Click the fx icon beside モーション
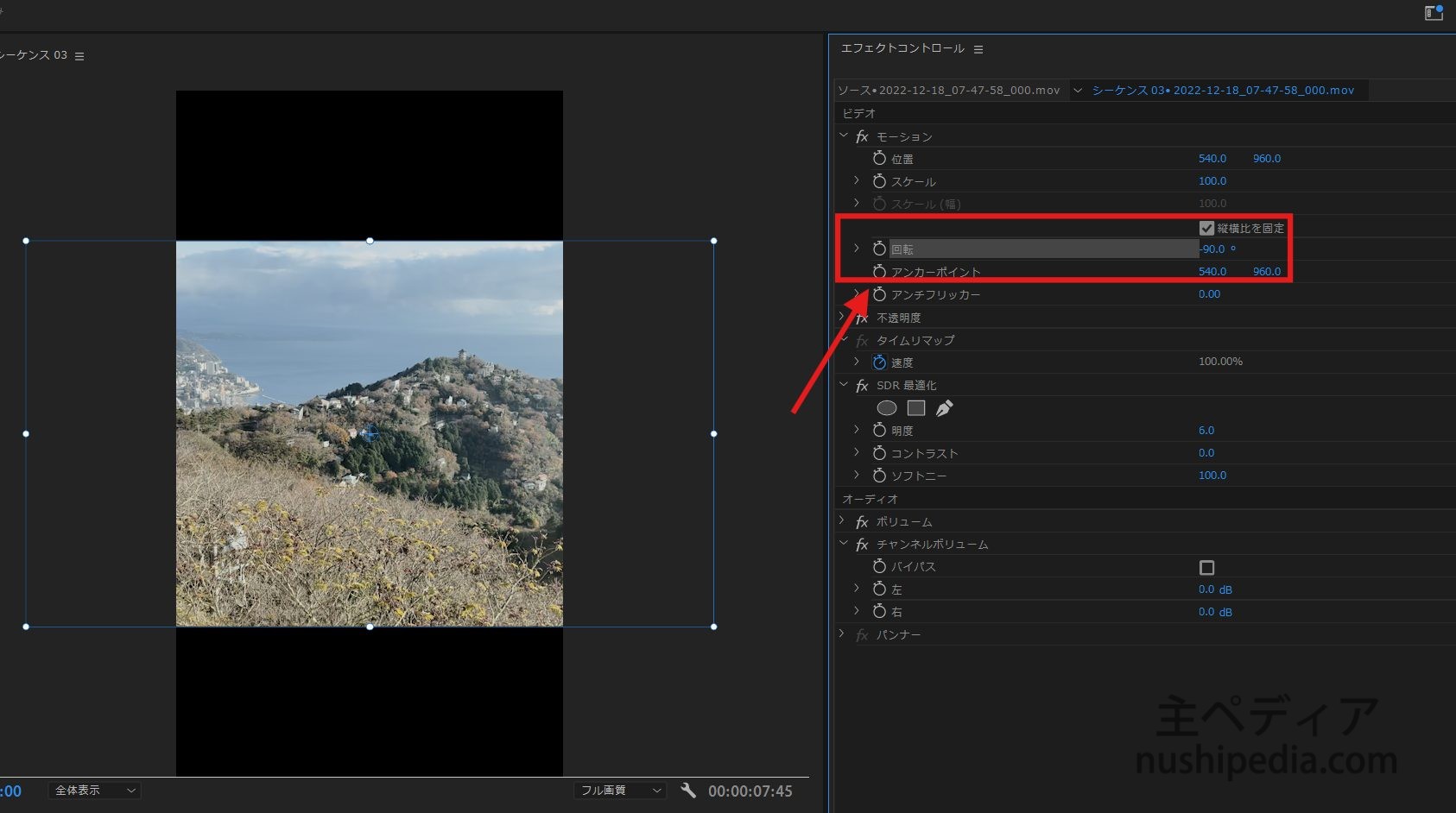The height and width of the screenshot is (813, 1456). [x=862, y=137]
